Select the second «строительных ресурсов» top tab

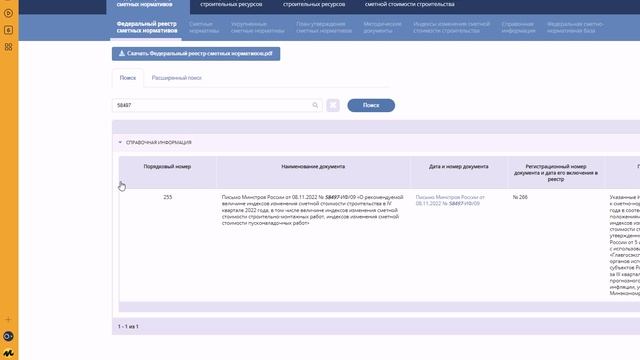click(x=314, y=4)
